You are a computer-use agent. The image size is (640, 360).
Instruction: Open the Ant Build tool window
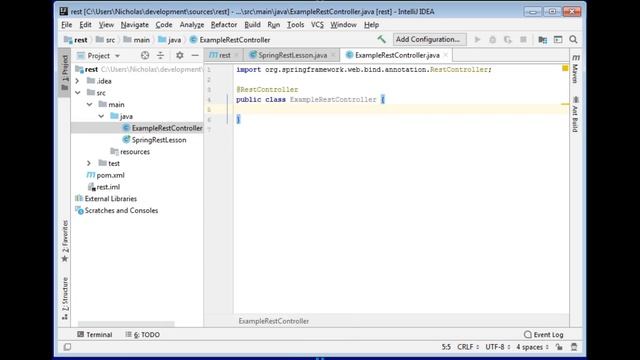pos(576,114)
